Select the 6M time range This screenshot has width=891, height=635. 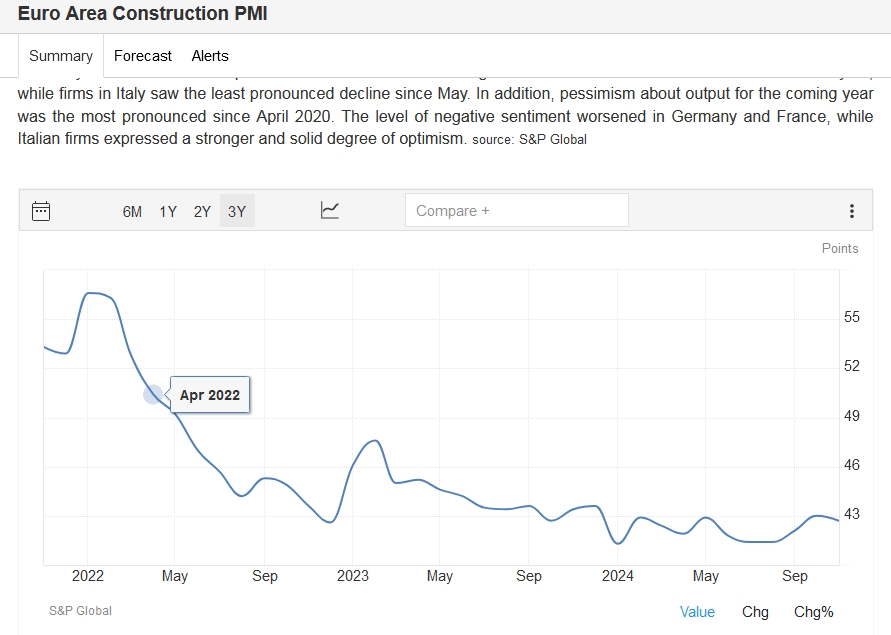[132, 211]
